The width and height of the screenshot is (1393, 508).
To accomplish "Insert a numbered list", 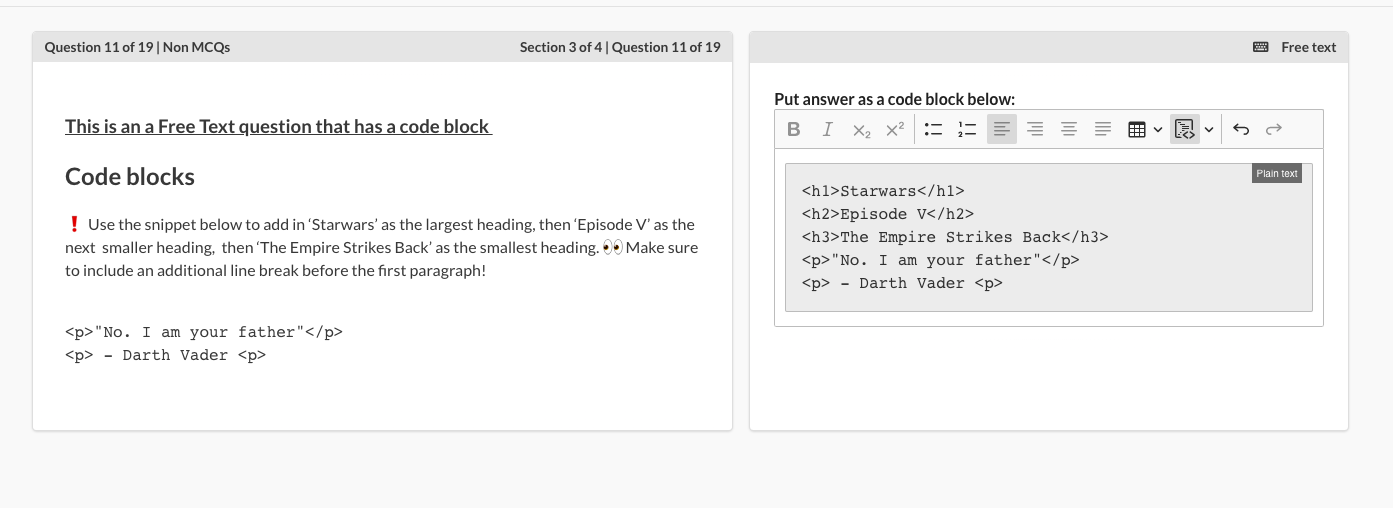I will [x=967, y=129].
